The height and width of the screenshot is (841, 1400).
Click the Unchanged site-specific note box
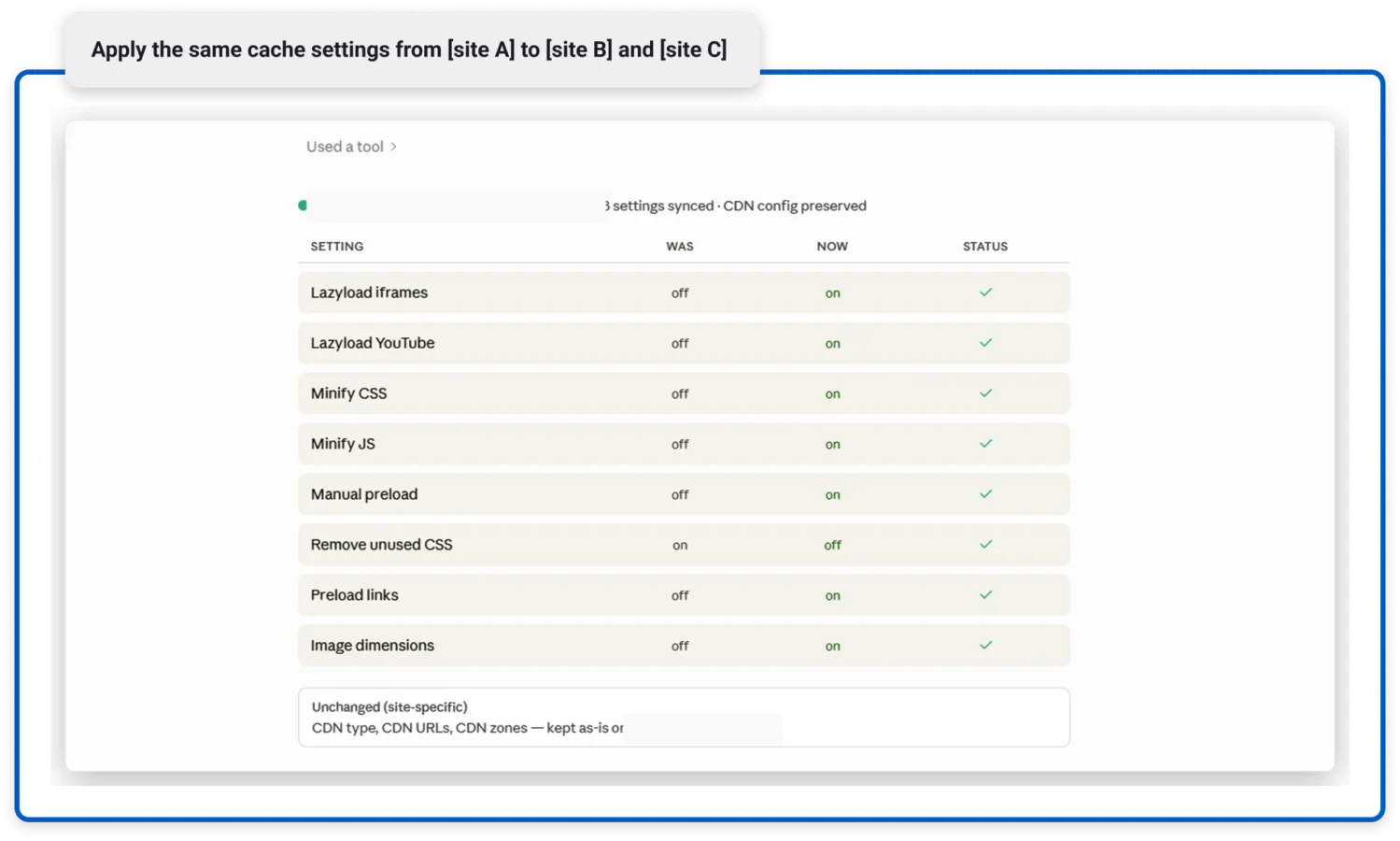(684, 718)
